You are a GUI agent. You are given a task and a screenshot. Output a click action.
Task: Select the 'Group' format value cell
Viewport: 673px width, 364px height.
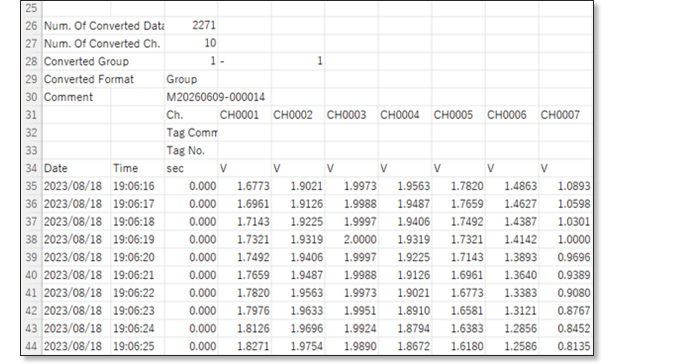pyautogui.click(x=191, y=79)
